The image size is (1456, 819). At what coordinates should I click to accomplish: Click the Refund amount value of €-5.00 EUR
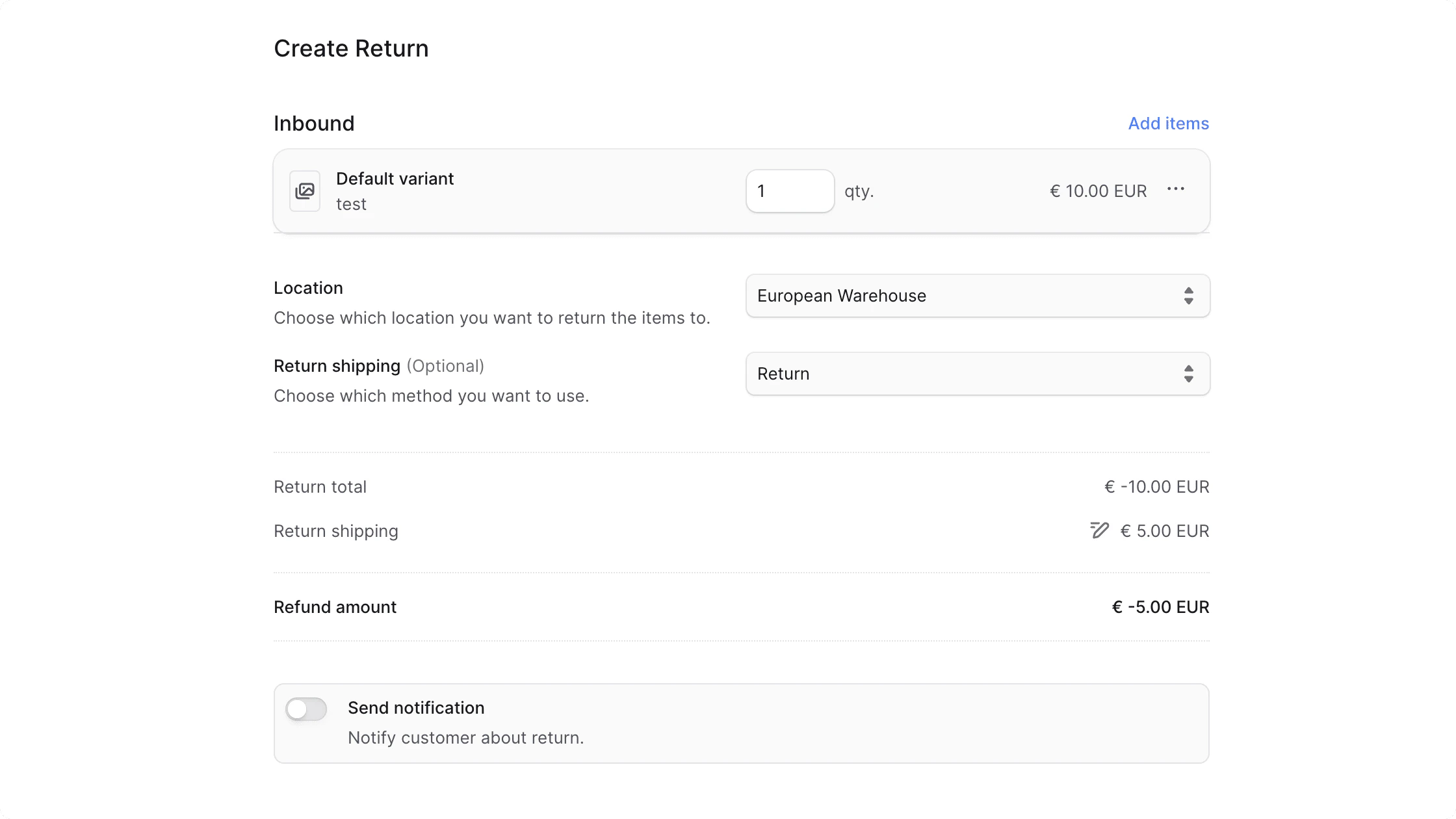(x=1160, y=606)
